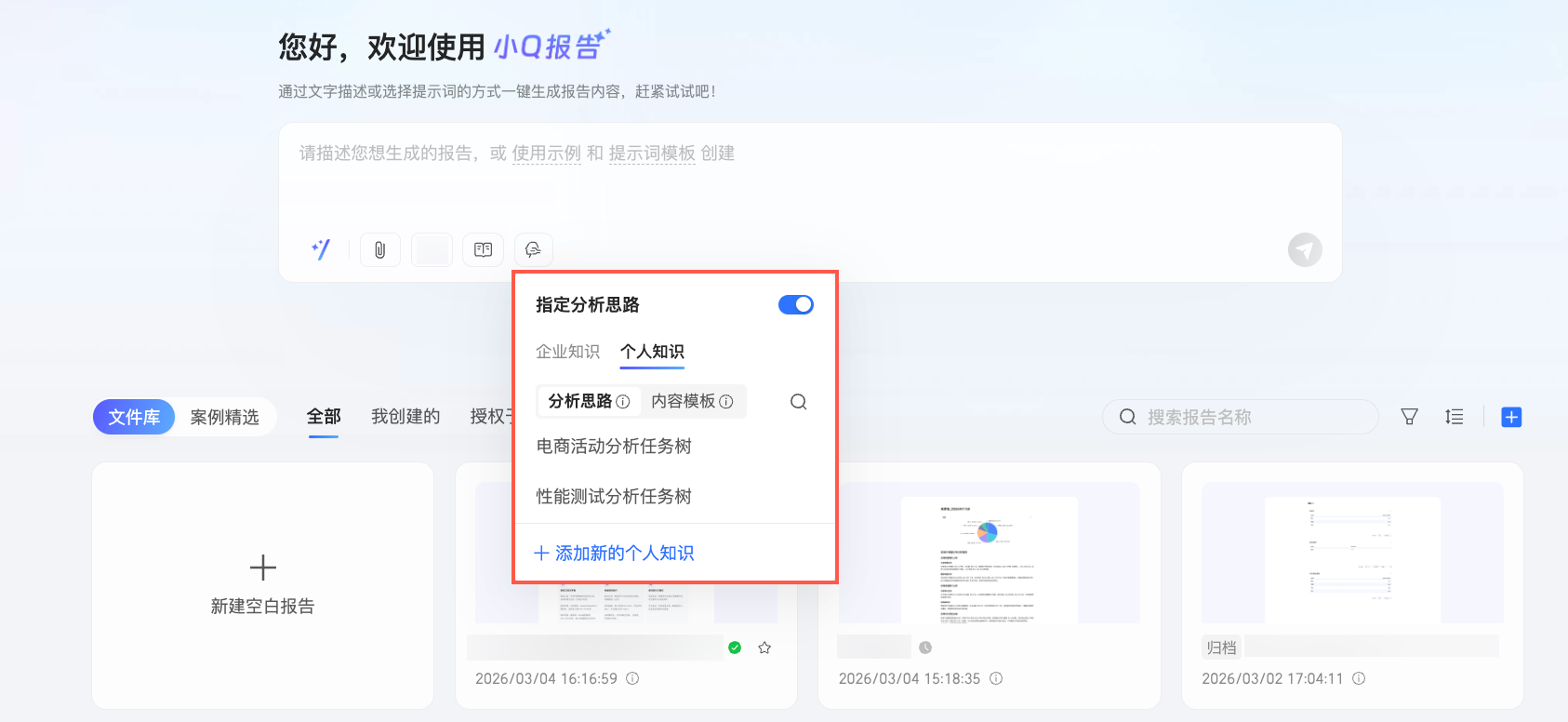The height and width of the screenshot is (722, 1568).
Task: Click info icon beside 2026/03/04 16:16:59
Action: coord(632,678)
